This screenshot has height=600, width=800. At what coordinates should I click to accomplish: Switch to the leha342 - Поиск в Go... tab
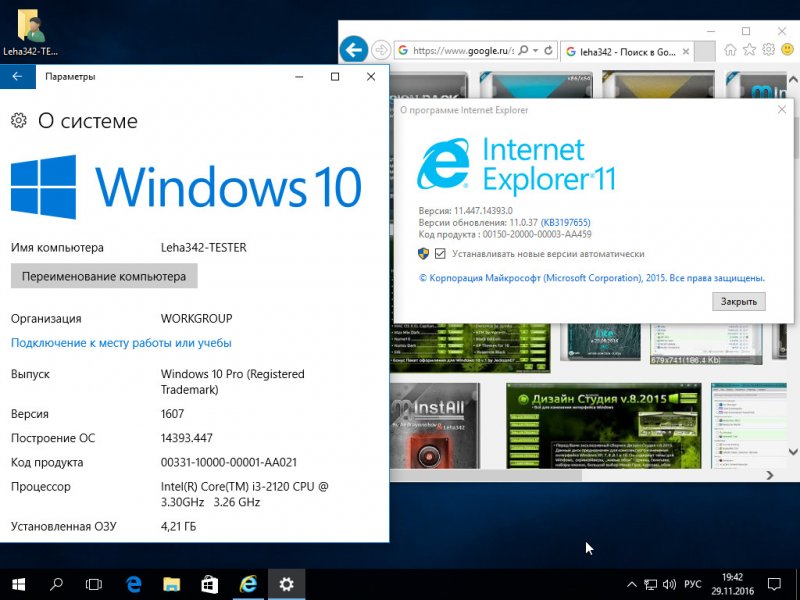[x=628, y=52]
